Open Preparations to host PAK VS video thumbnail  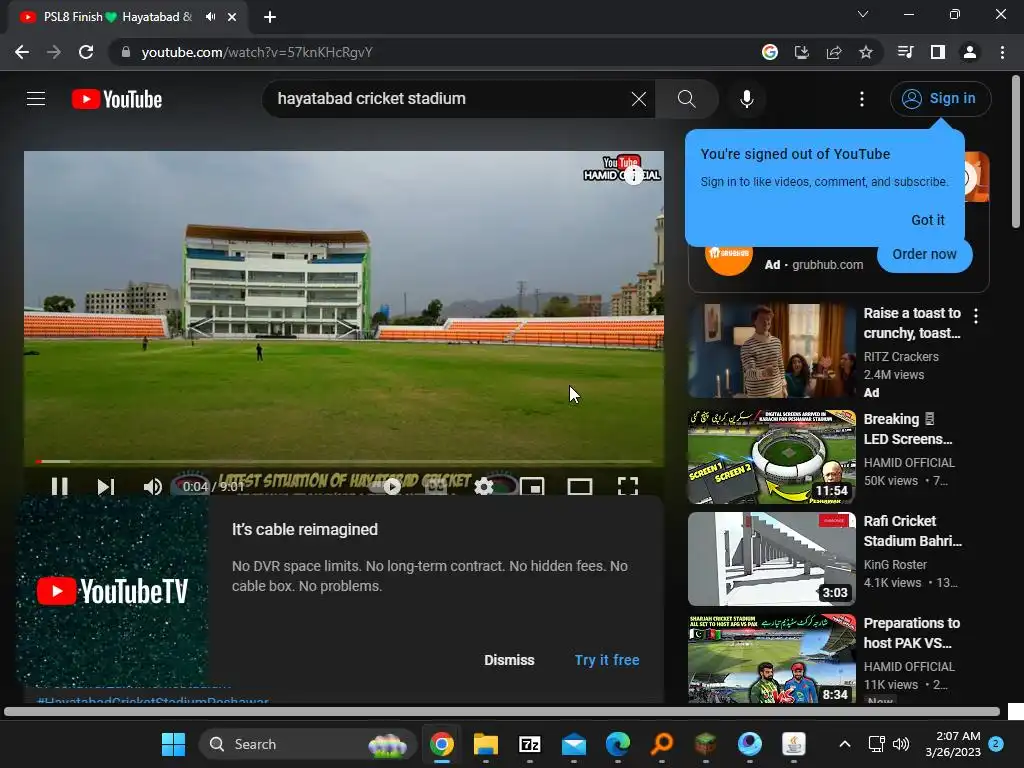pyautogui.click(x=771, y=658)
